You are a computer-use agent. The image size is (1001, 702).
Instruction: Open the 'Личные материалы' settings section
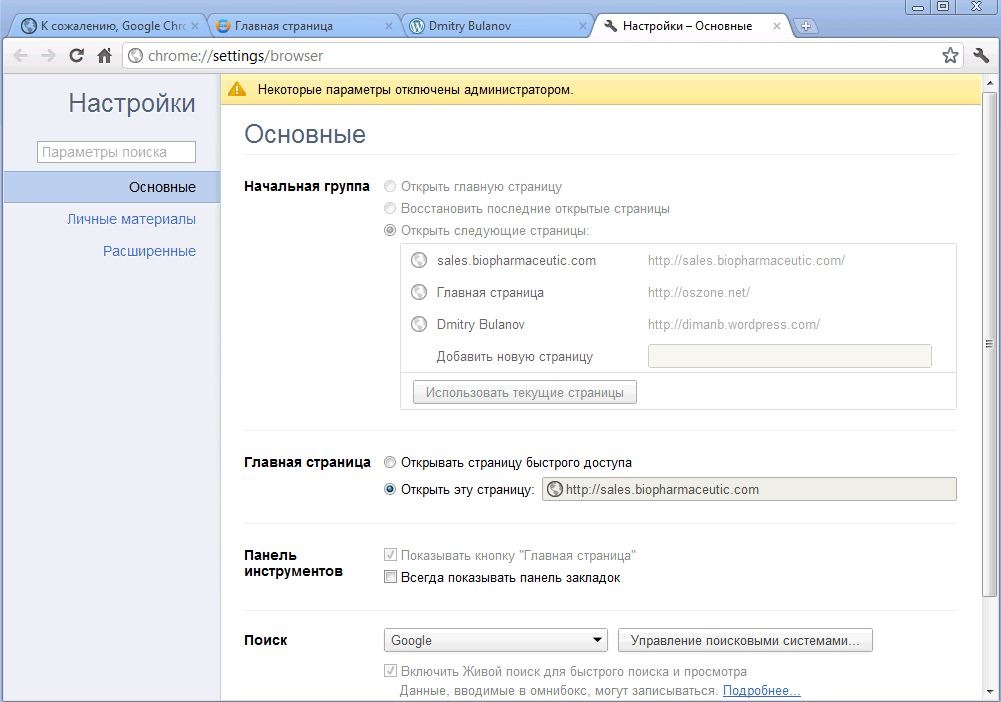pos(131,219)
